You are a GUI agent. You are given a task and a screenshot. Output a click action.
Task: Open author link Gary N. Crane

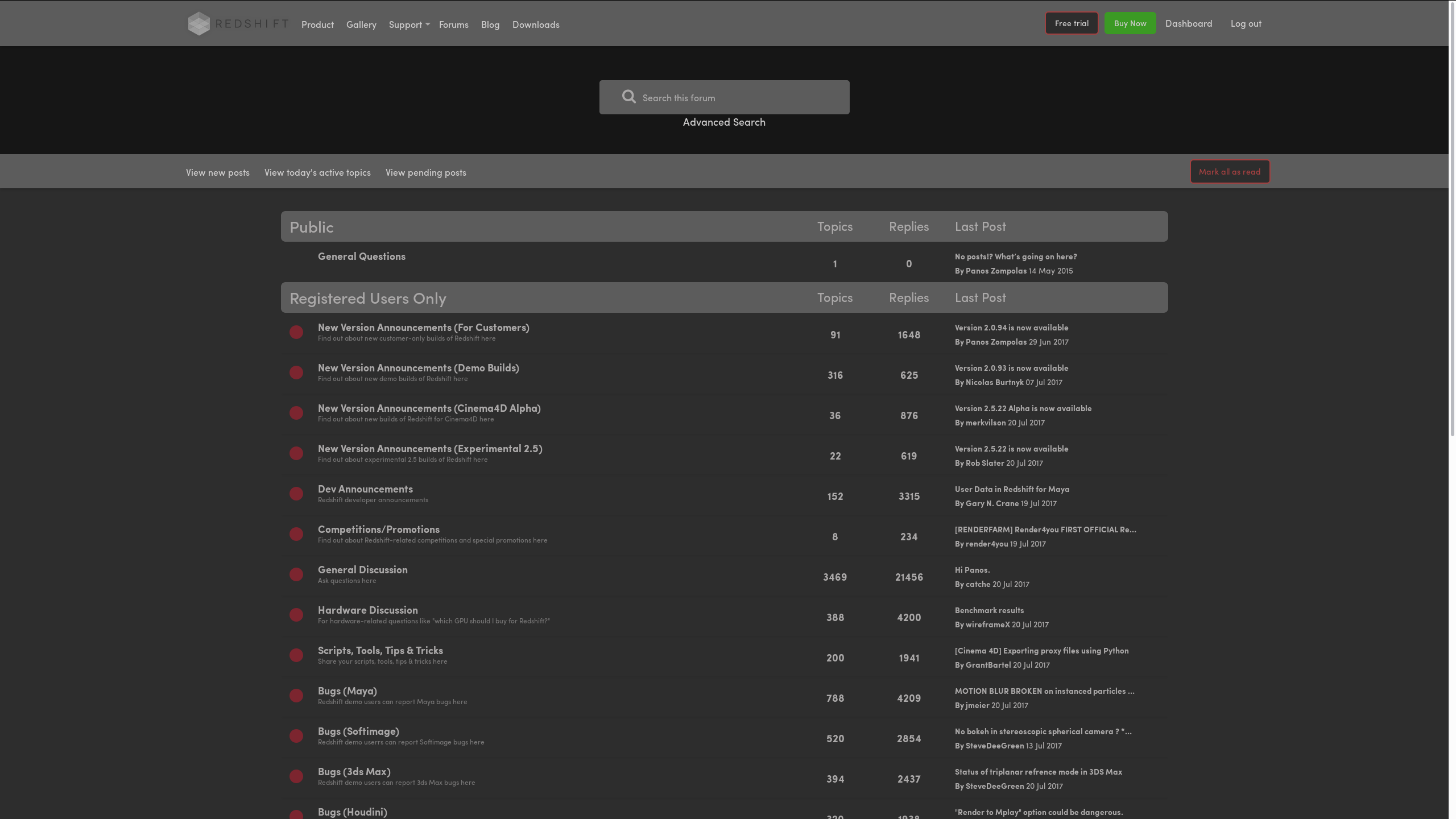click(992, 503)
